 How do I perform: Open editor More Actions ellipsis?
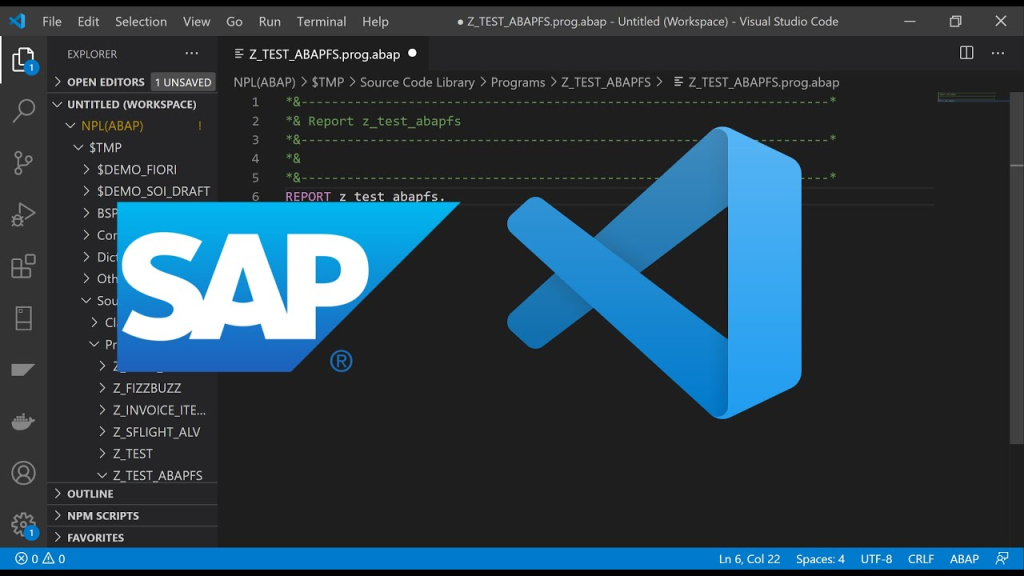tap(998, 53)
